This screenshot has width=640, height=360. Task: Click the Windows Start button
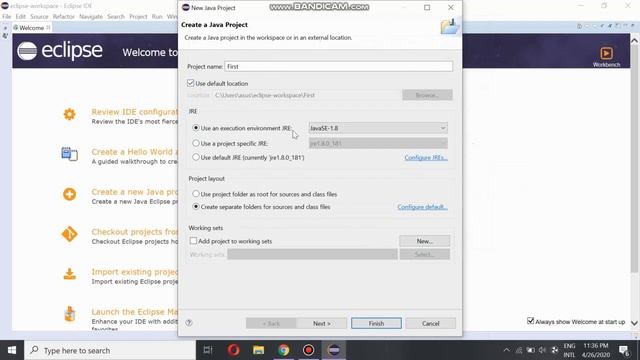coord(12,350)
